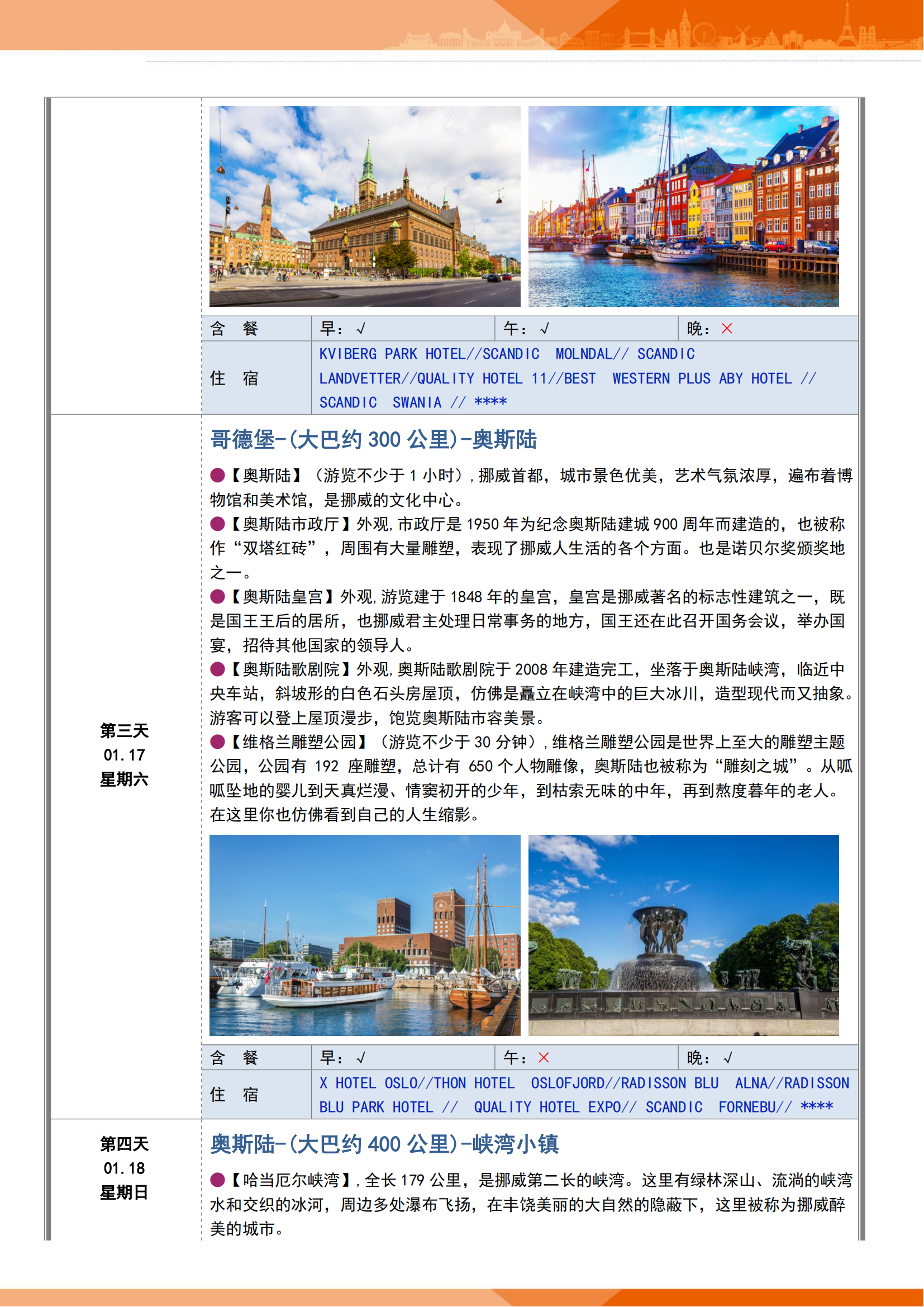Open the Copenhagen City Hall photo
924x1307 pixels.
pos(365,207)
